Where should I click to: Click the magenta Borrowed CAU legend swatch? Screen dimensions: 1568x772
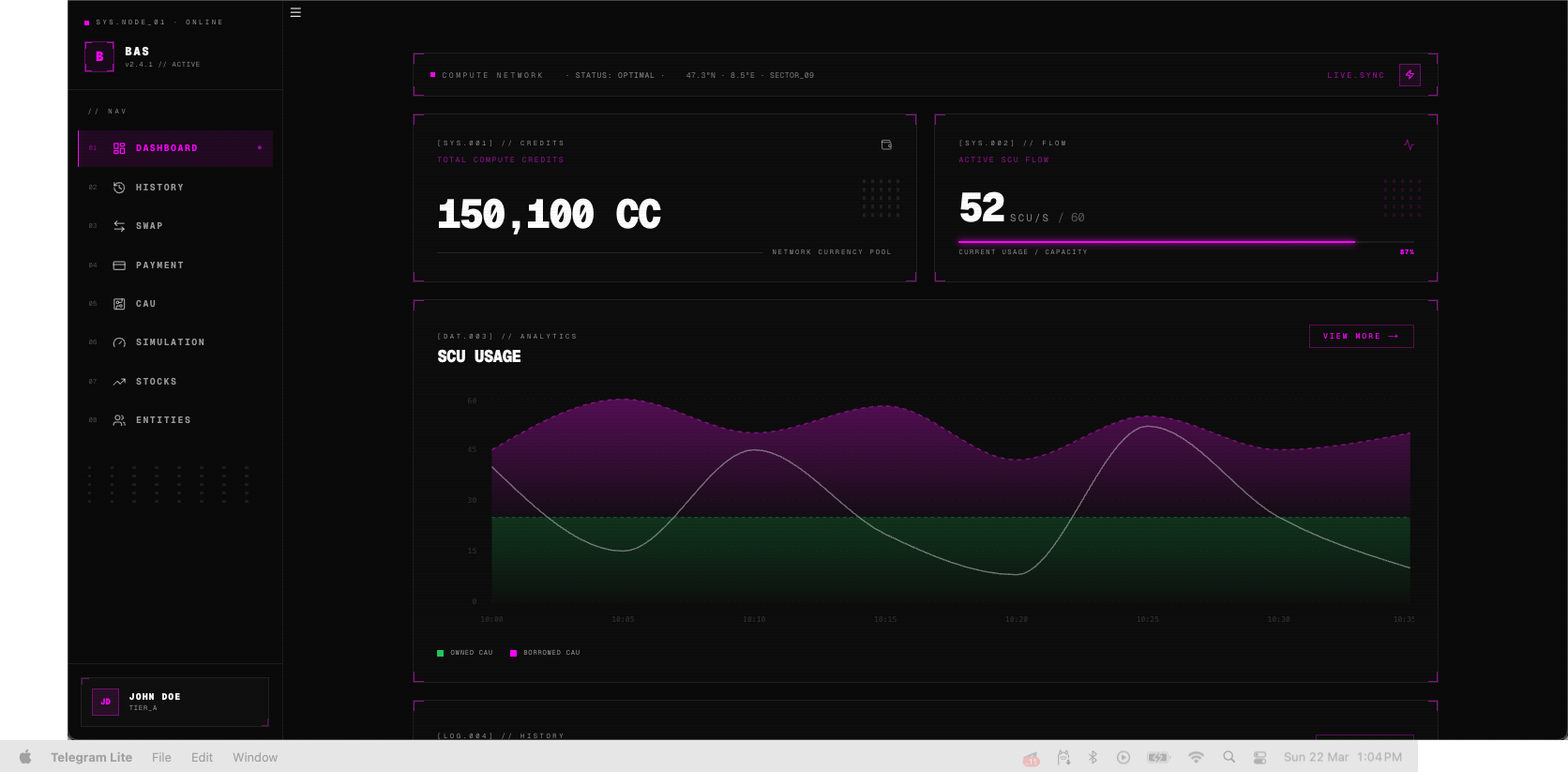[x=513, y=653]
